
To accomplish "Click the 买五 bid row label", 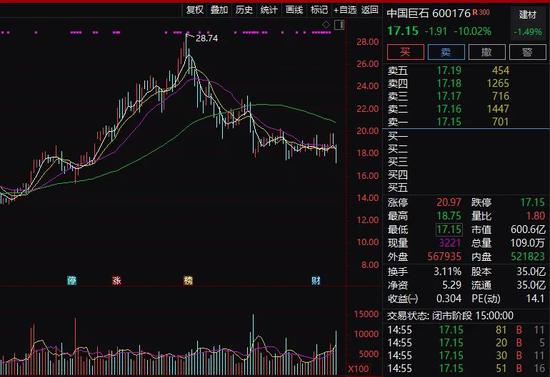I will pos(398,188).
